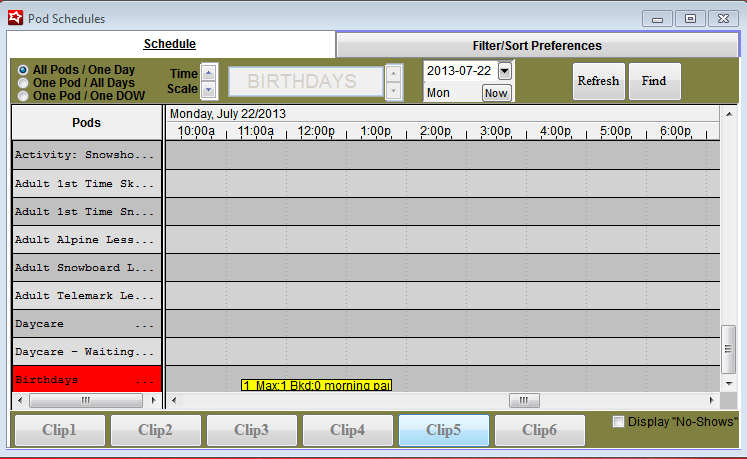Select the Adult 1st Time Sk... pod row
Screen dimensions: 747x459
tap(87, 184)
